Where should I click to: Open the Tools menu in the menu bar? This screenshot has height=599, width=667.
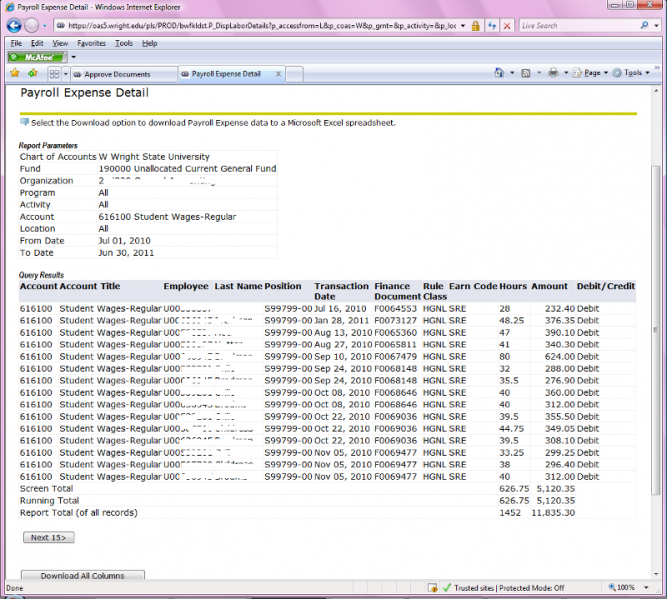pyautogui.click(x=124, y=43)
